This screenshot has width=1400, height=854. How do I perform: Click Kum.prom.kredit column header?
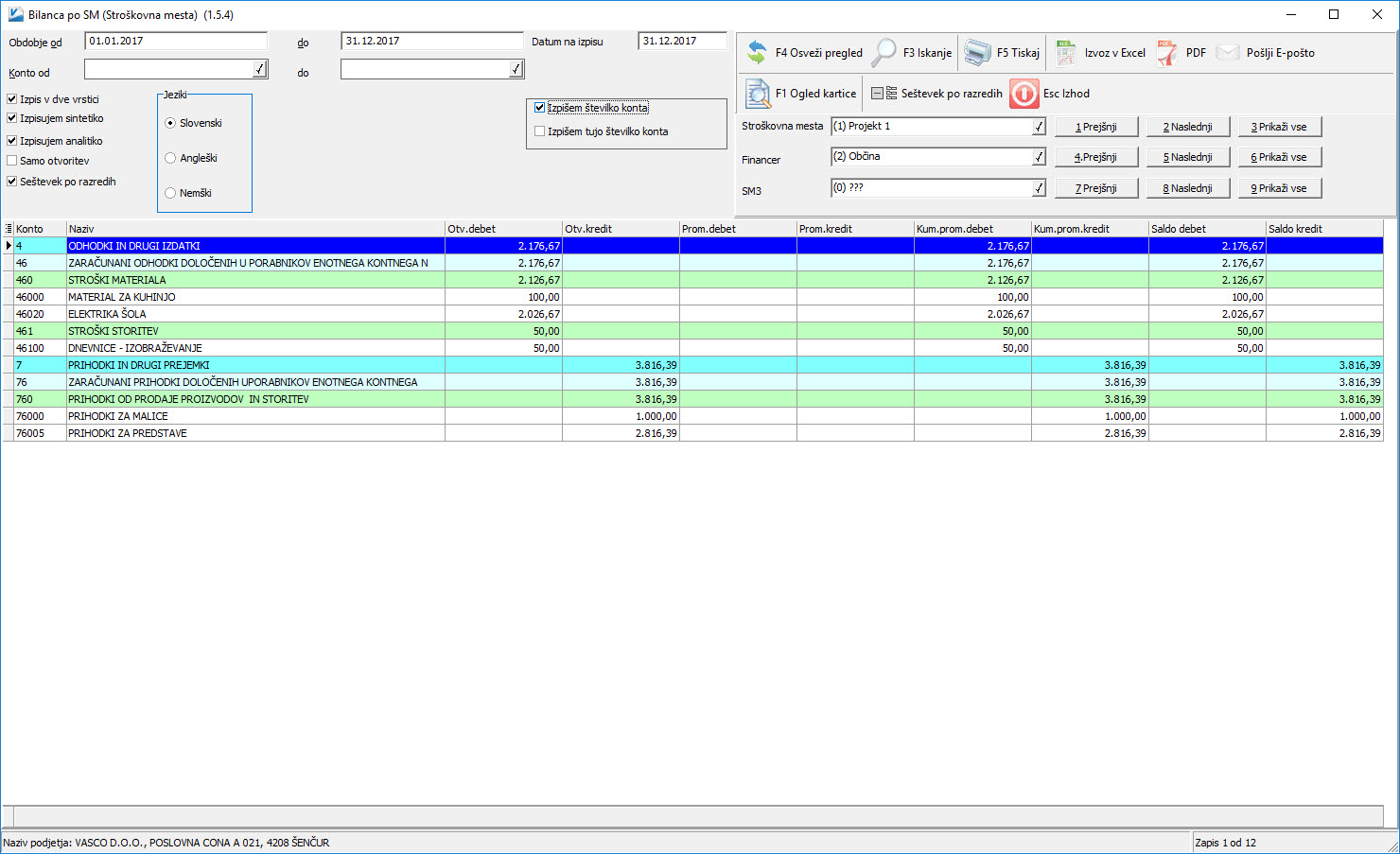1090,229
